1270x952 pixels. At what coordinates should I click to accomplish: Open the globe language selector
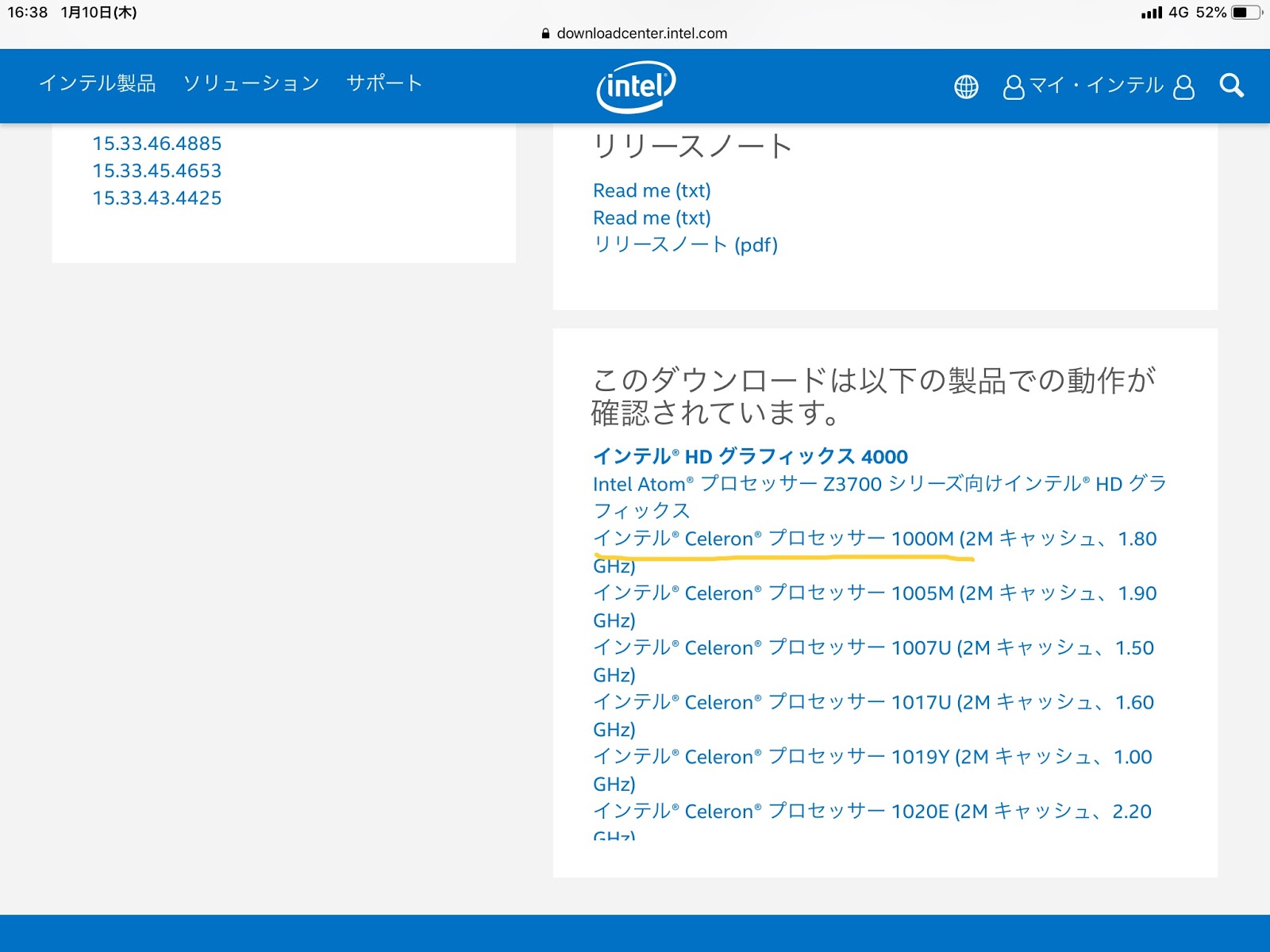(x=966, y=86)
